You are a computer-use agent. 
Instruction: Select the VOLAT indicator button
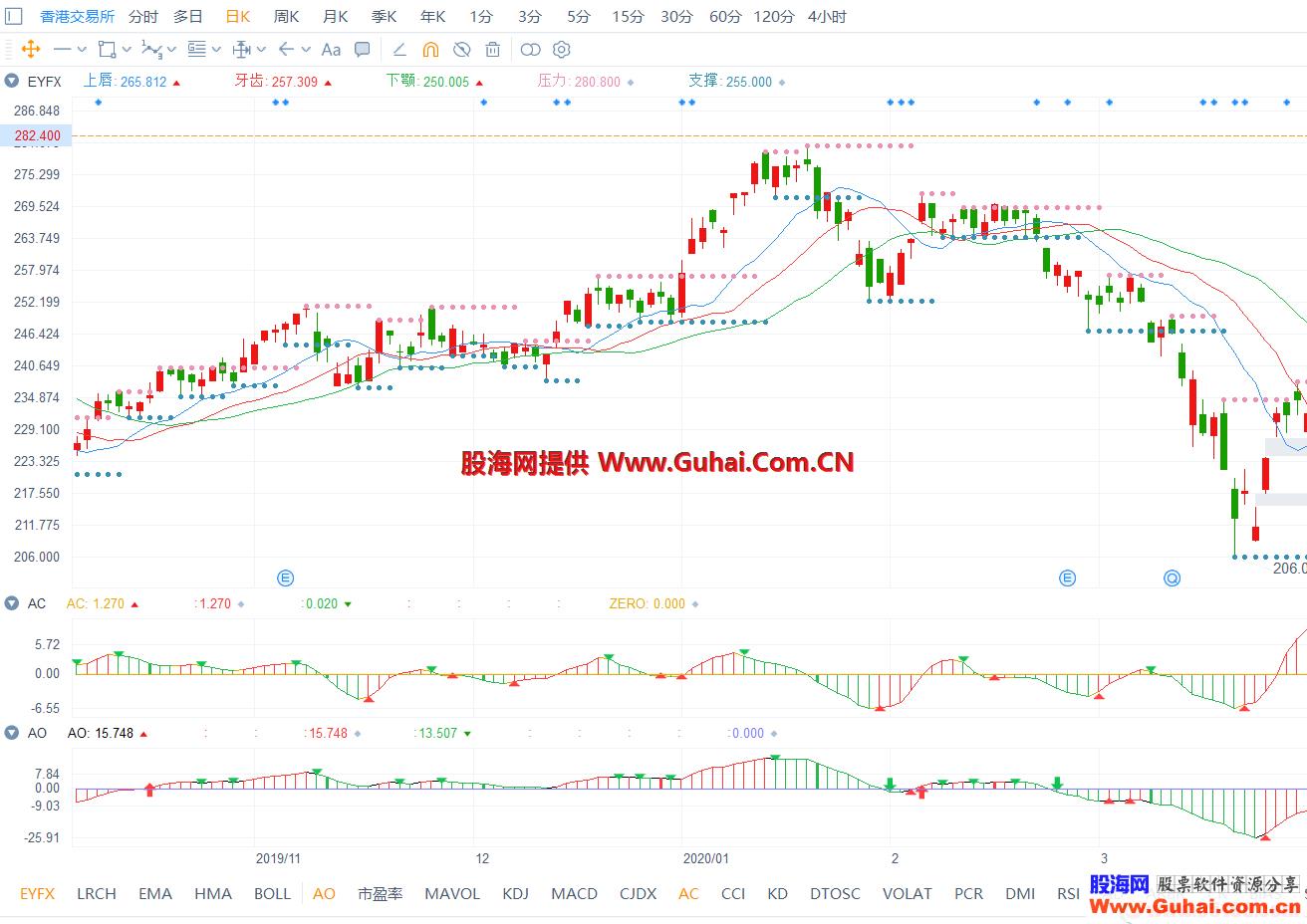[x=908, y=893]
